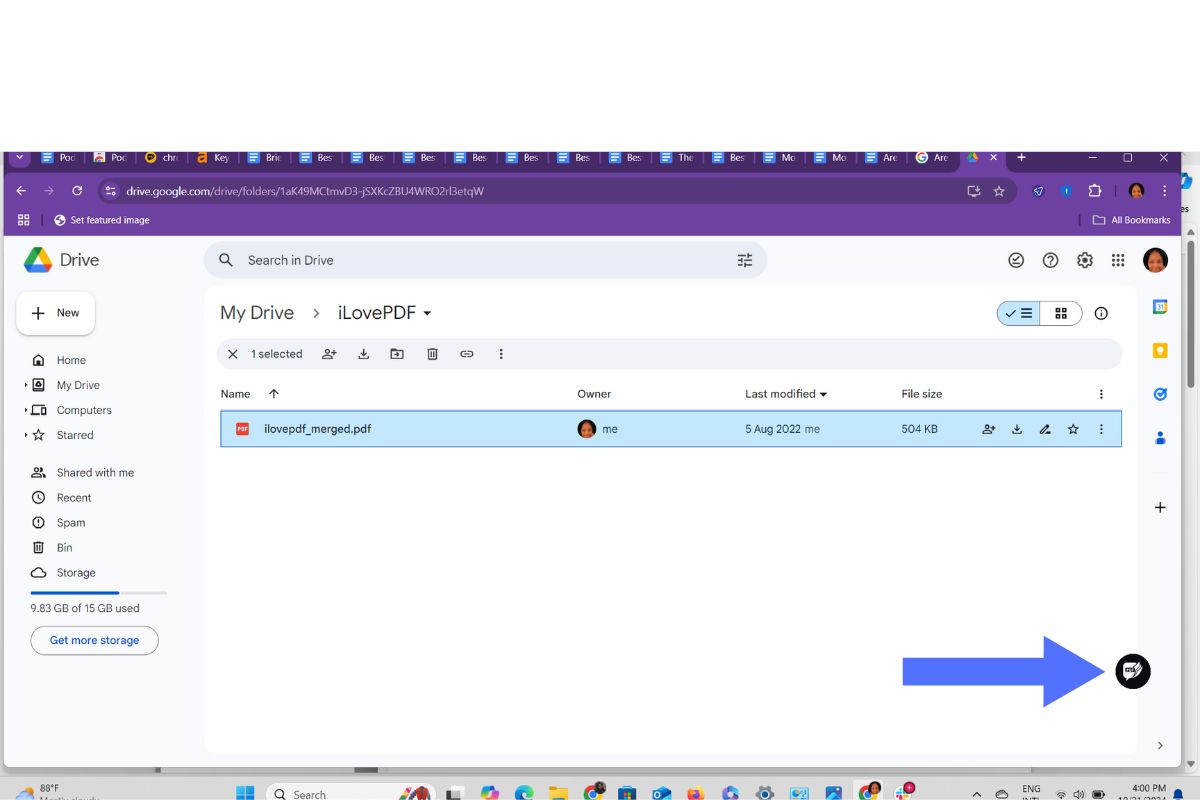Screen dimensions: 1200x800
Task: Open the Support help menu
Action: pos(1050,260)
